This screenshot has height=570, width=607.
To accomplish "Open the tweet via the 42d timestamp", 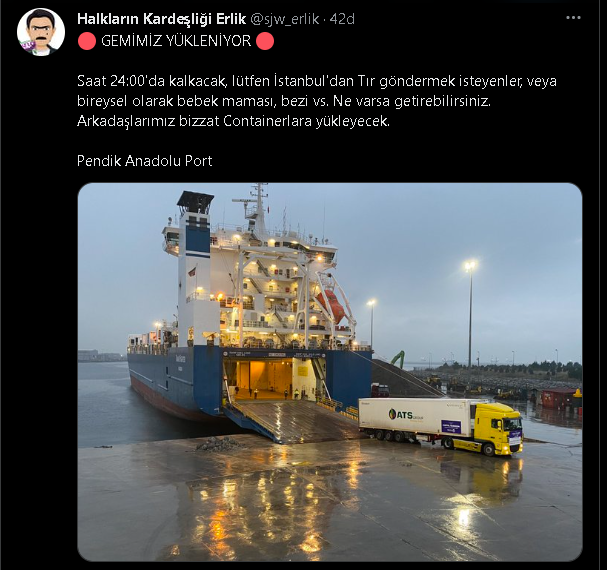I will (342, 19).
